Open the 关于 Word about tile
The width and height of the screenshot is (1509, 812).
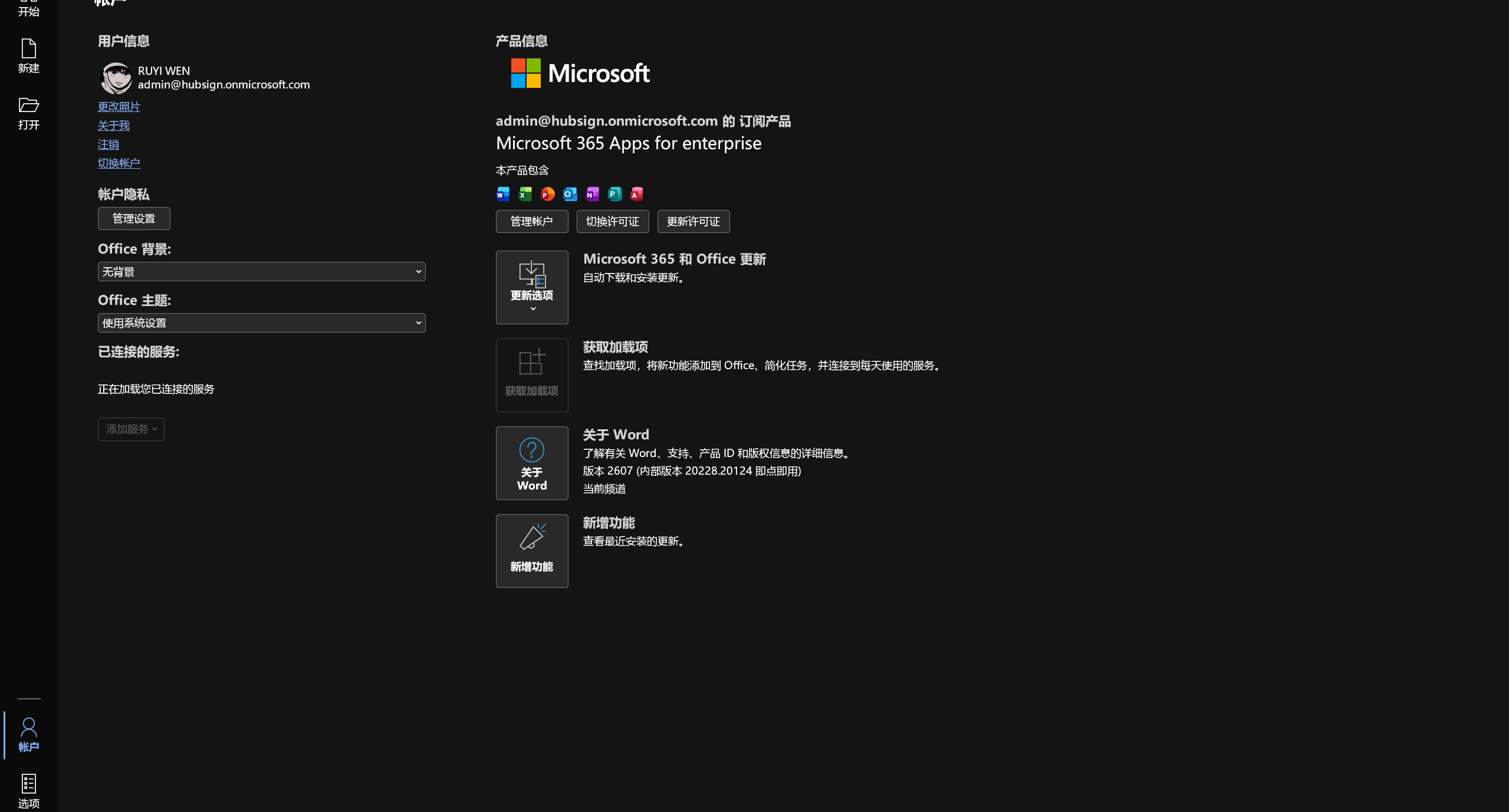pos(532,463)
